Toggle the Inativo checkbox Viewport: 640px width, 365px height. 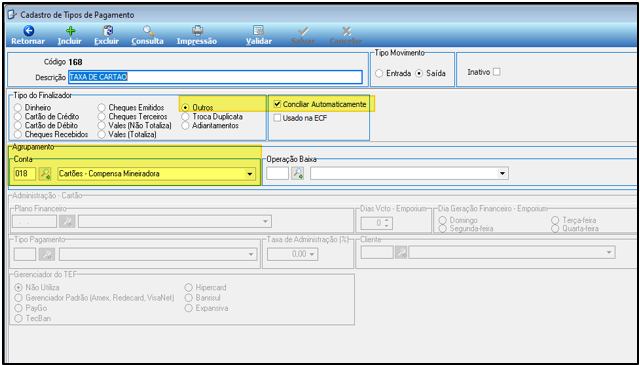click(x=496, y=72)
